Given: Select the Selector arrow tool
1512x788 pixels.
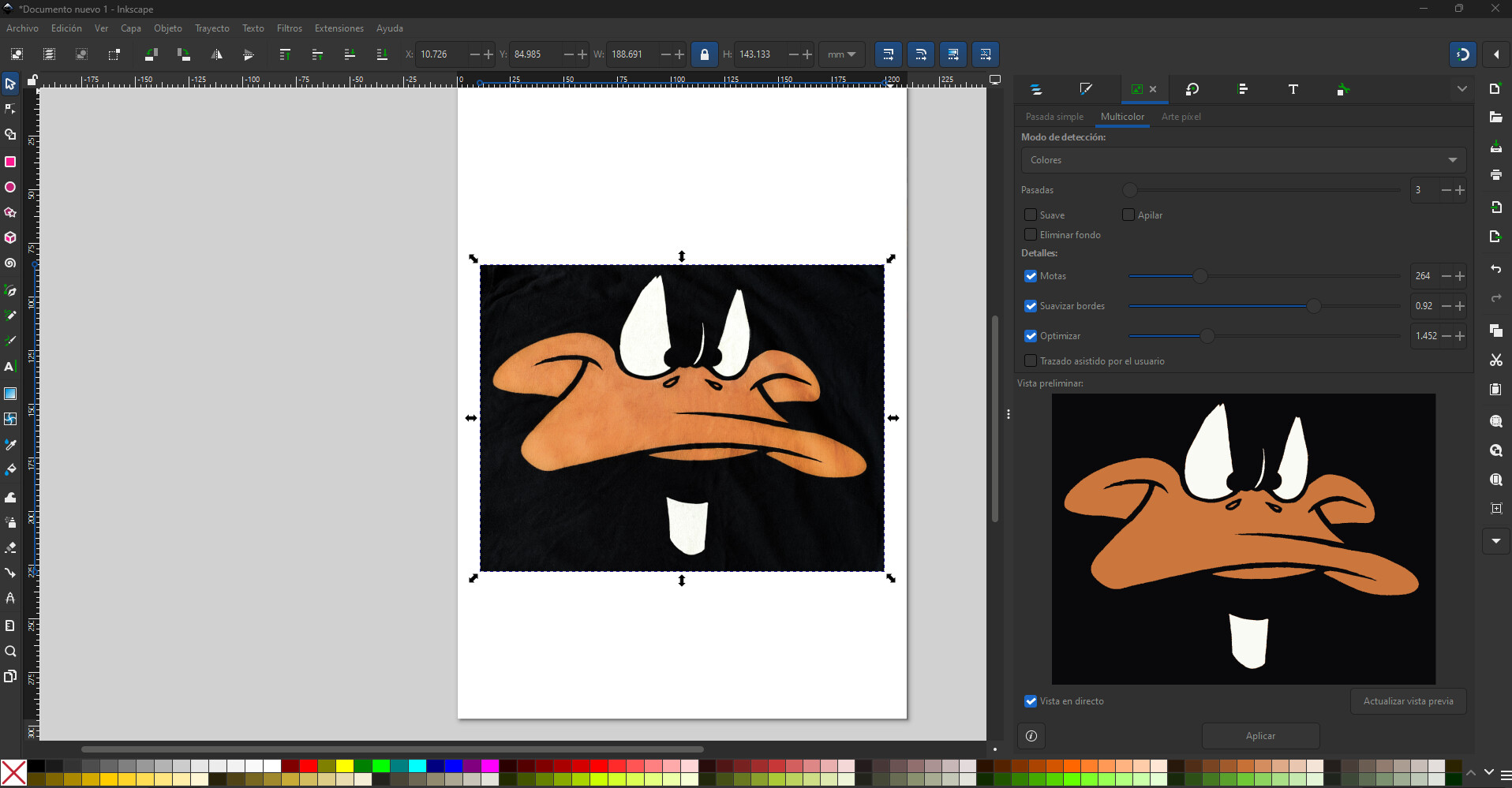Looking at the screenshot, I should point(10,84).
